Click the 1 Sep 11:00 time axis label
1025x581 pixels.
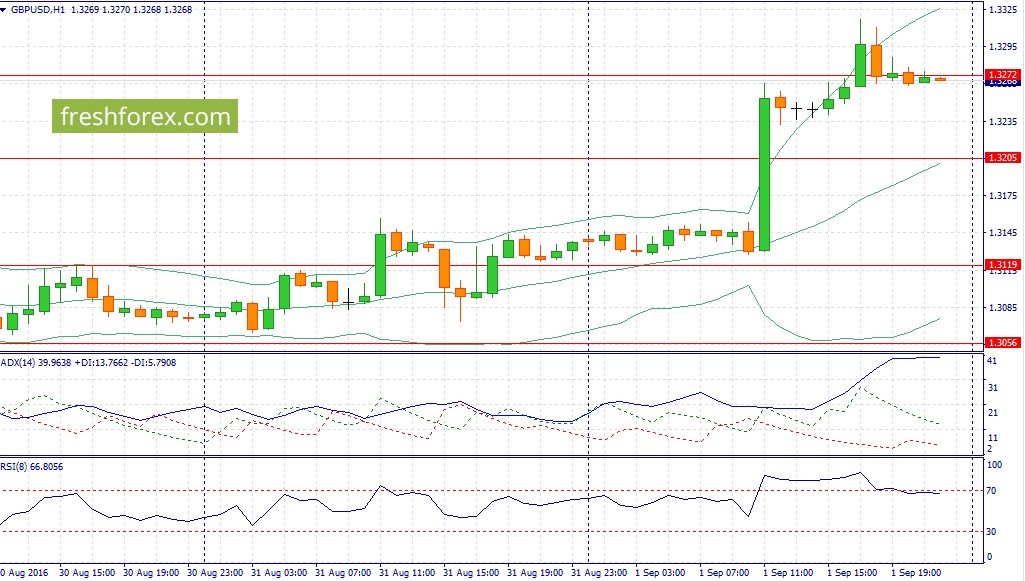(x=788, y=573)
